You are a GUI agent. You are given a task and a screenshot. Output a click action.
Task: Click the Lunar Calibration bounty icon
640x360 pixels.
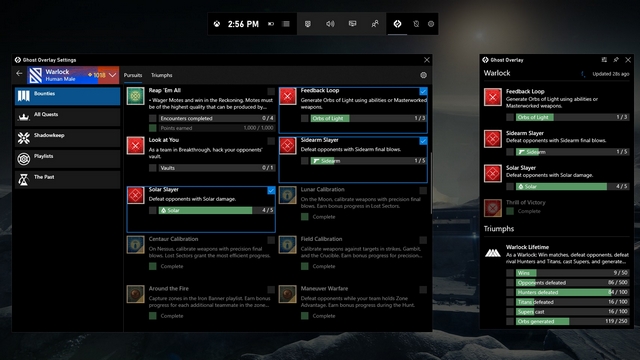tap(287, 195)
